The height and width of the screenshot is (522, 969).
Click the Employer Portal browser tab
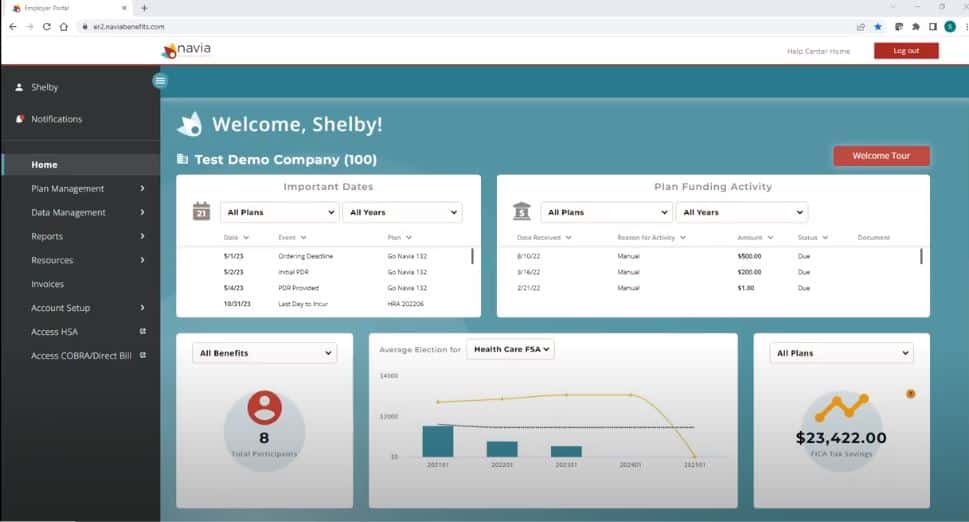68,8
